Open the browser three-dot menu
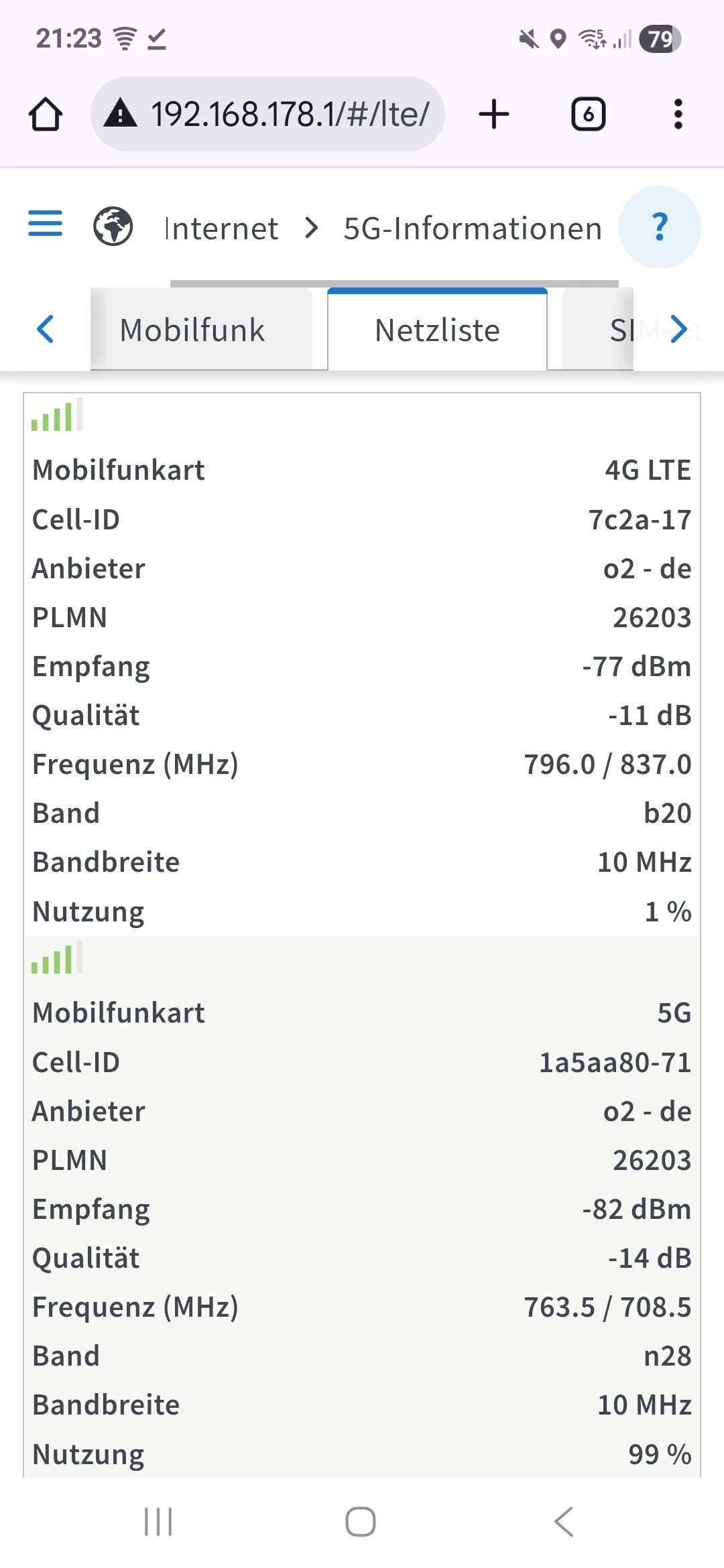The height and width of the screenshot is (1568, 724). coord(678,114)
